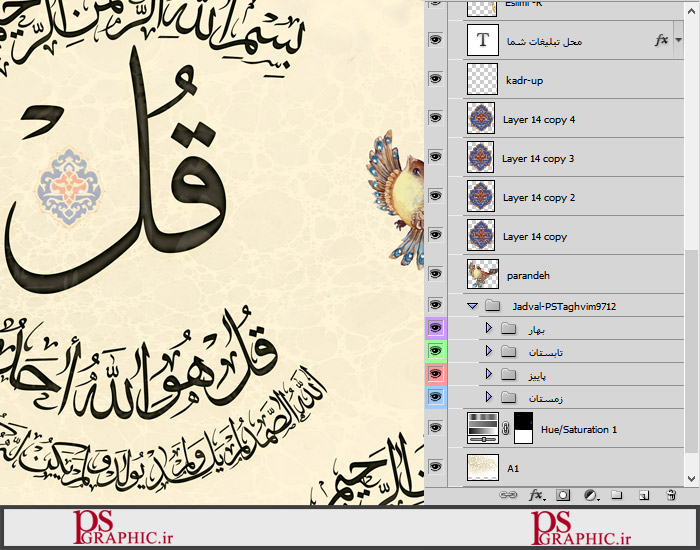Screen dimensions: 700x550
Task: Create a new group folder icon
Action: click(x=617, y=495)
